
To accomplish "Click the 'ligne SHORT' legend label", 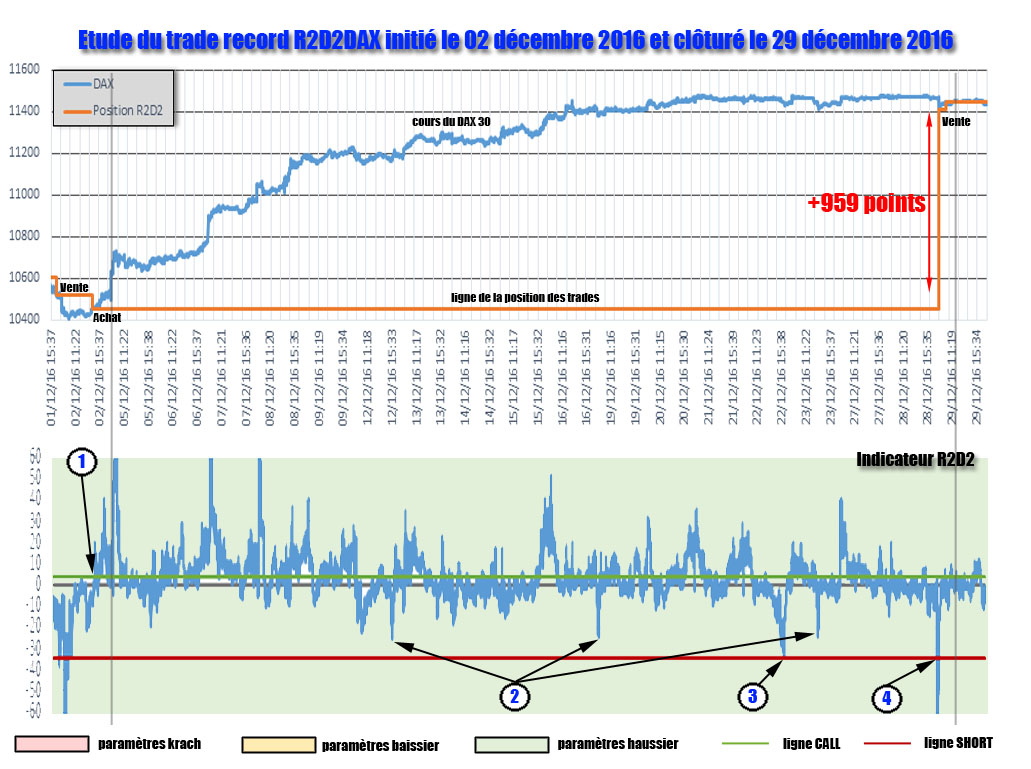I will click(x=958, y=743).
